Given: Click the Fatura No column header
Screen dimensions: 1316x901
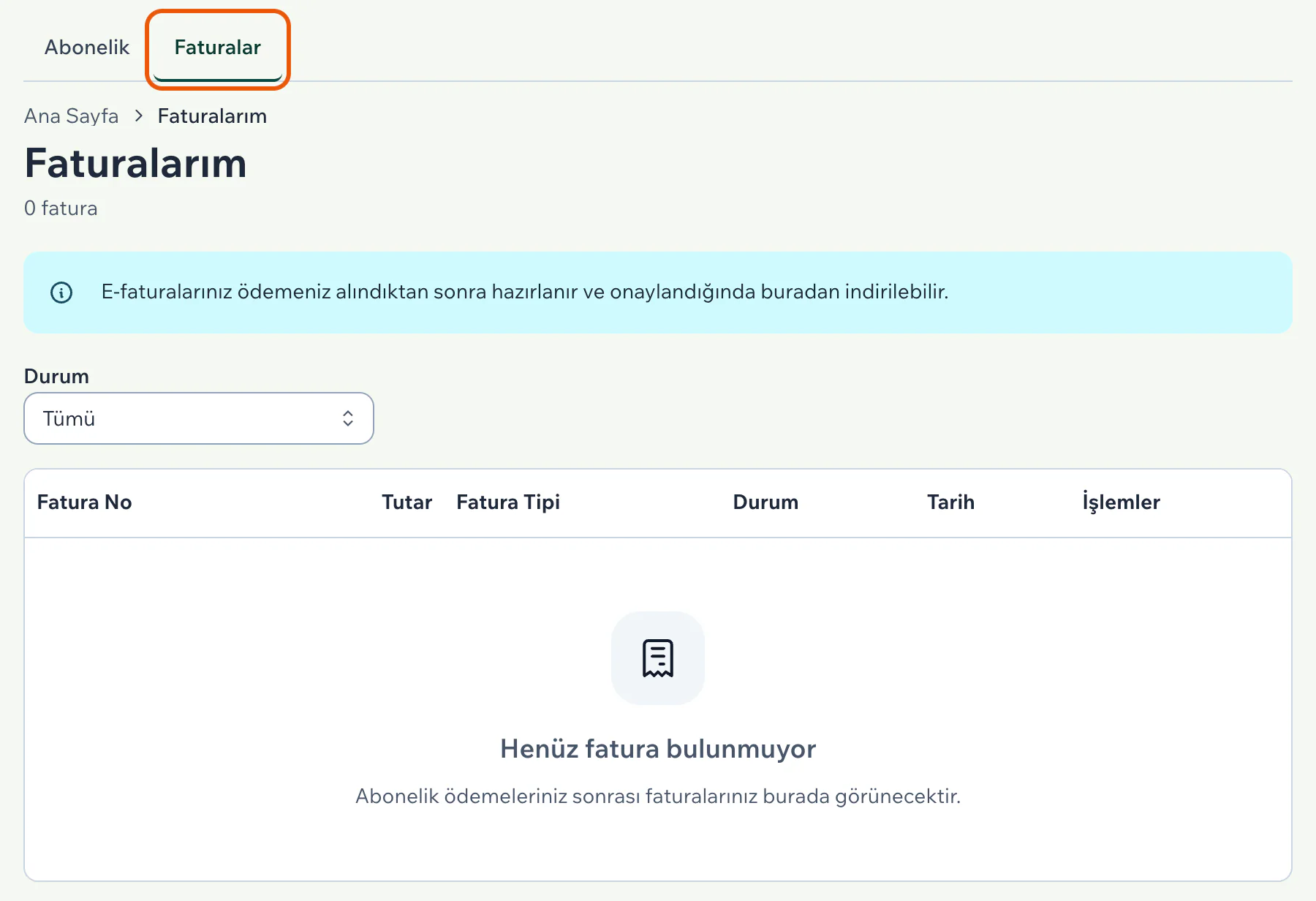Looking at the screenshot, I should click(x=84, y=502).
